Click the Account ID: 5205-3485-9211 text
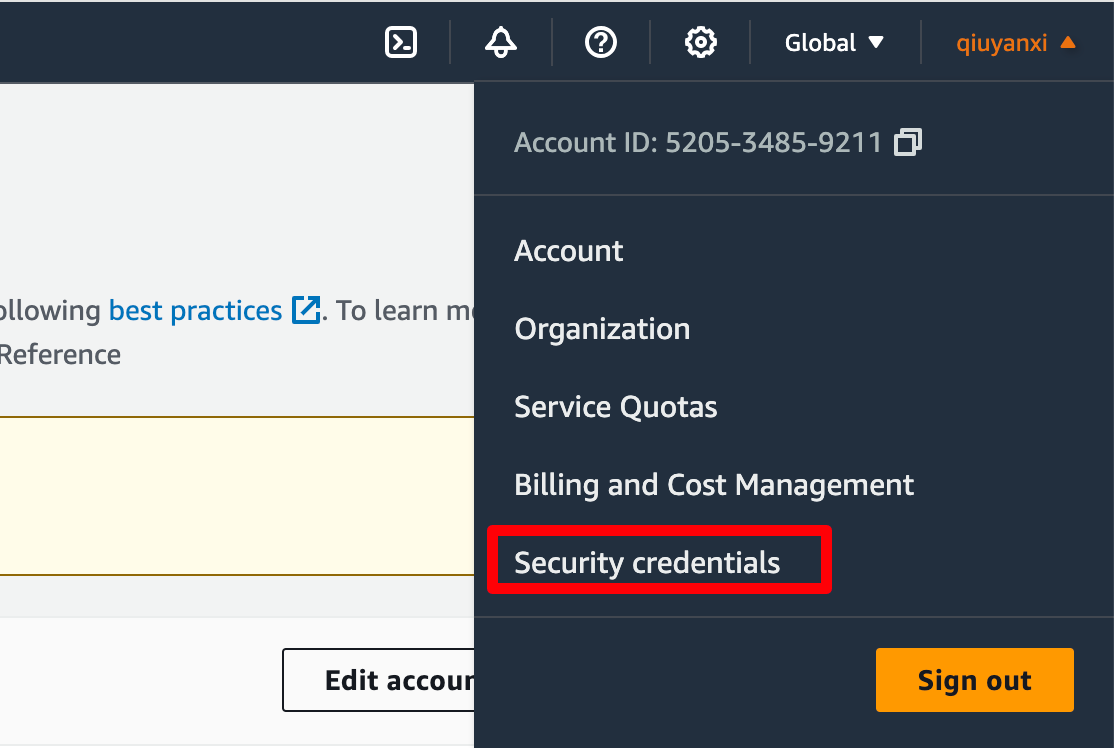The width and height of the screenshot is (1114, 748). [x=698, y=142]
